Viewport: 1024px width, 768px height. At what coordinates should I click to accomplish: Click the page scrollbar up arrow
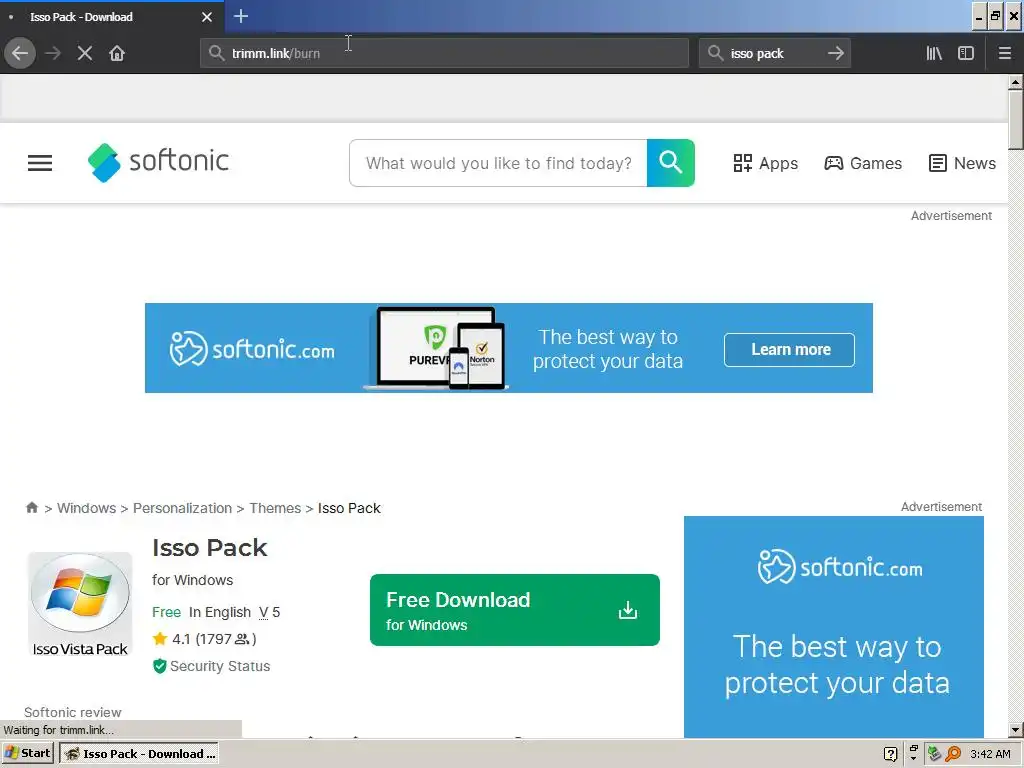(1015, 82)
